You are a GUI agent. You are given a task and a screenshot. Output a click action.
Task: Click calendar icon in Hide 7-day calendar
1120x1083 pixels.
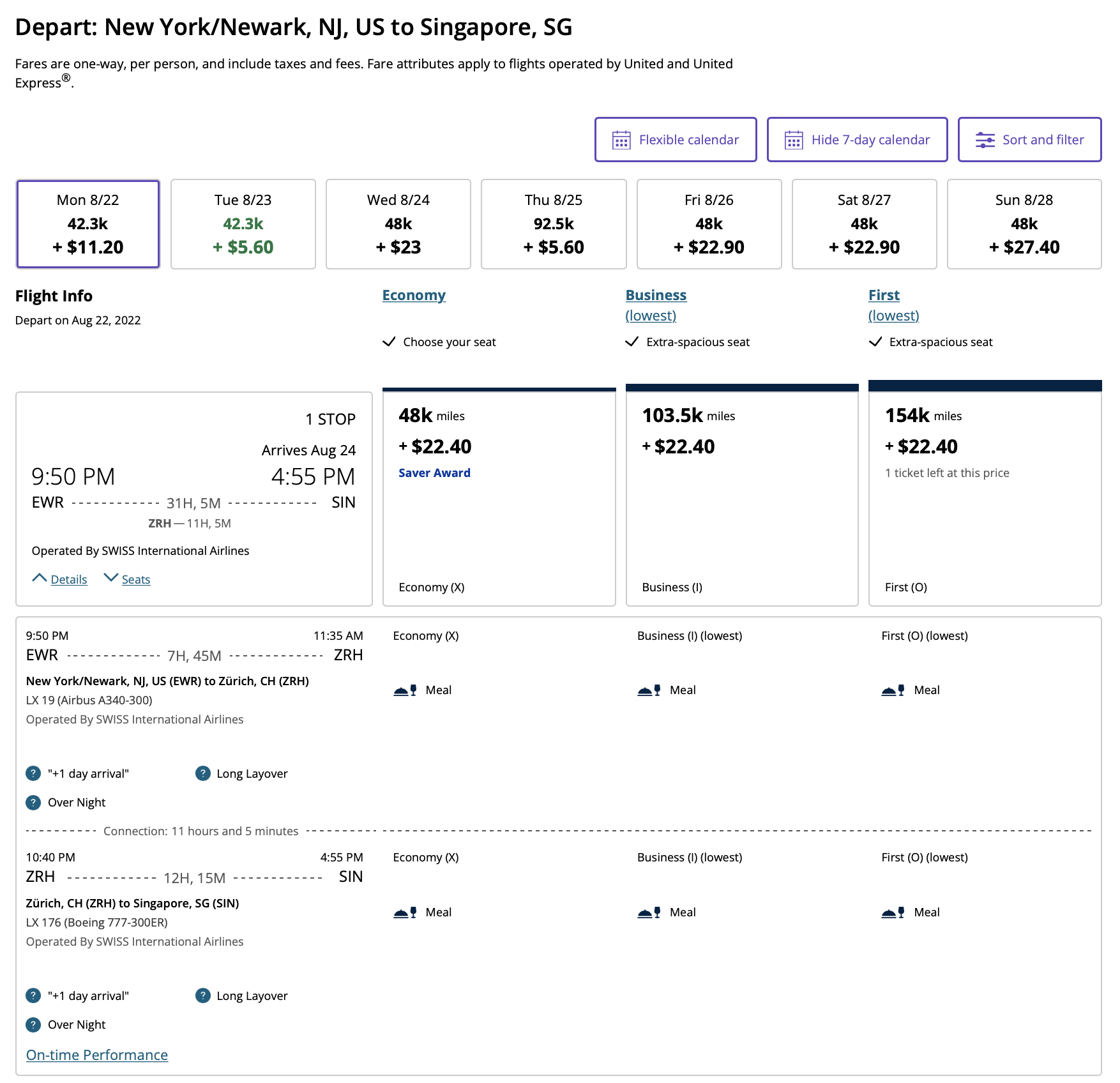click(794, 140)
